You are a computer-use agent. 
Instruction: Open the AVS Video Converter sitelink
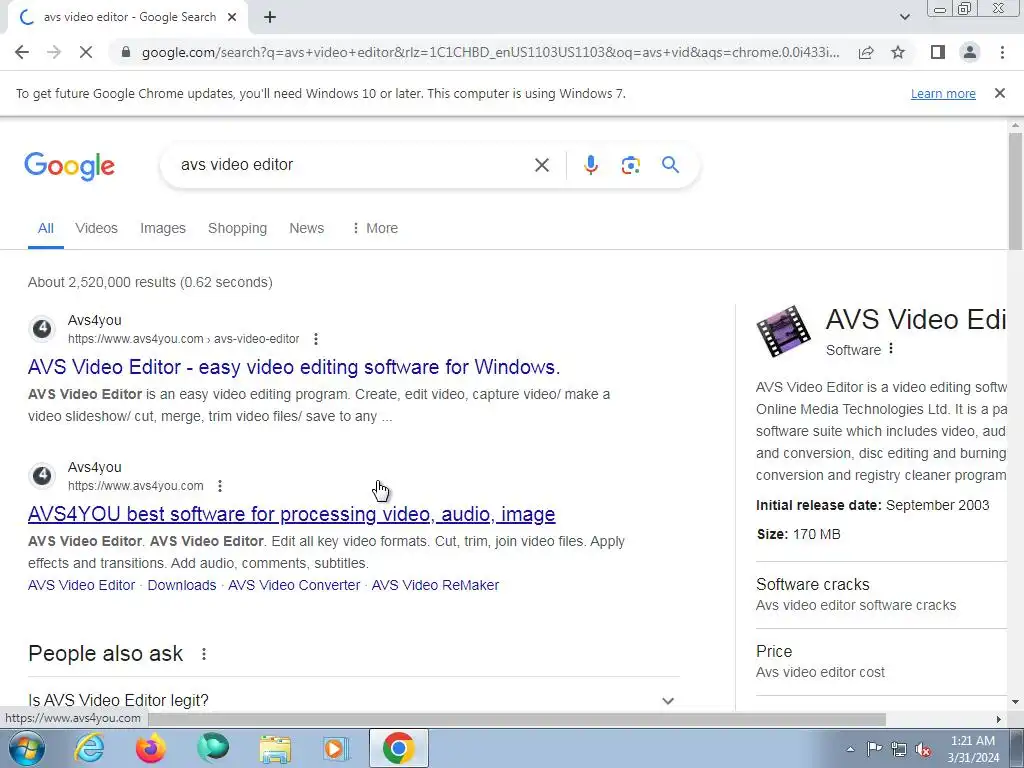pos(294,585)
